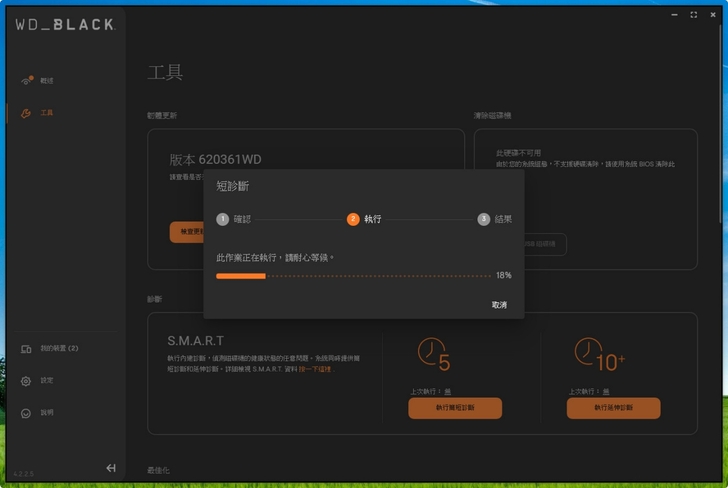Click the 設定 gear icon
728x488 pixels.
[x=26, y=381]
